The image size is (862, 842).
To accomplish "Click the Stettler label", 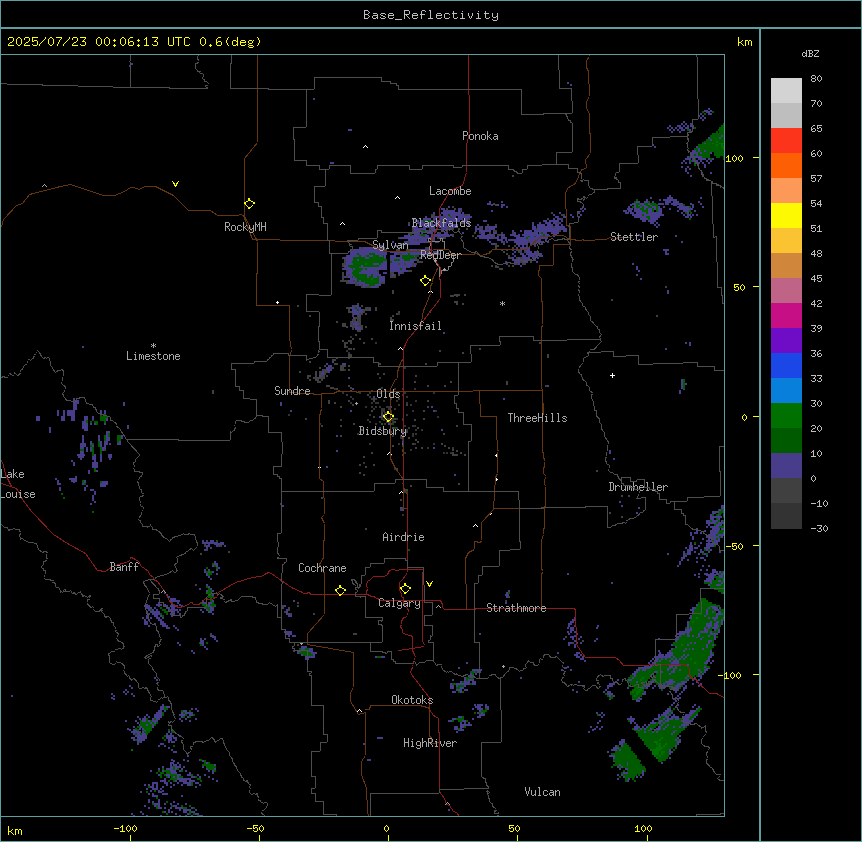I will pos(634,237).
